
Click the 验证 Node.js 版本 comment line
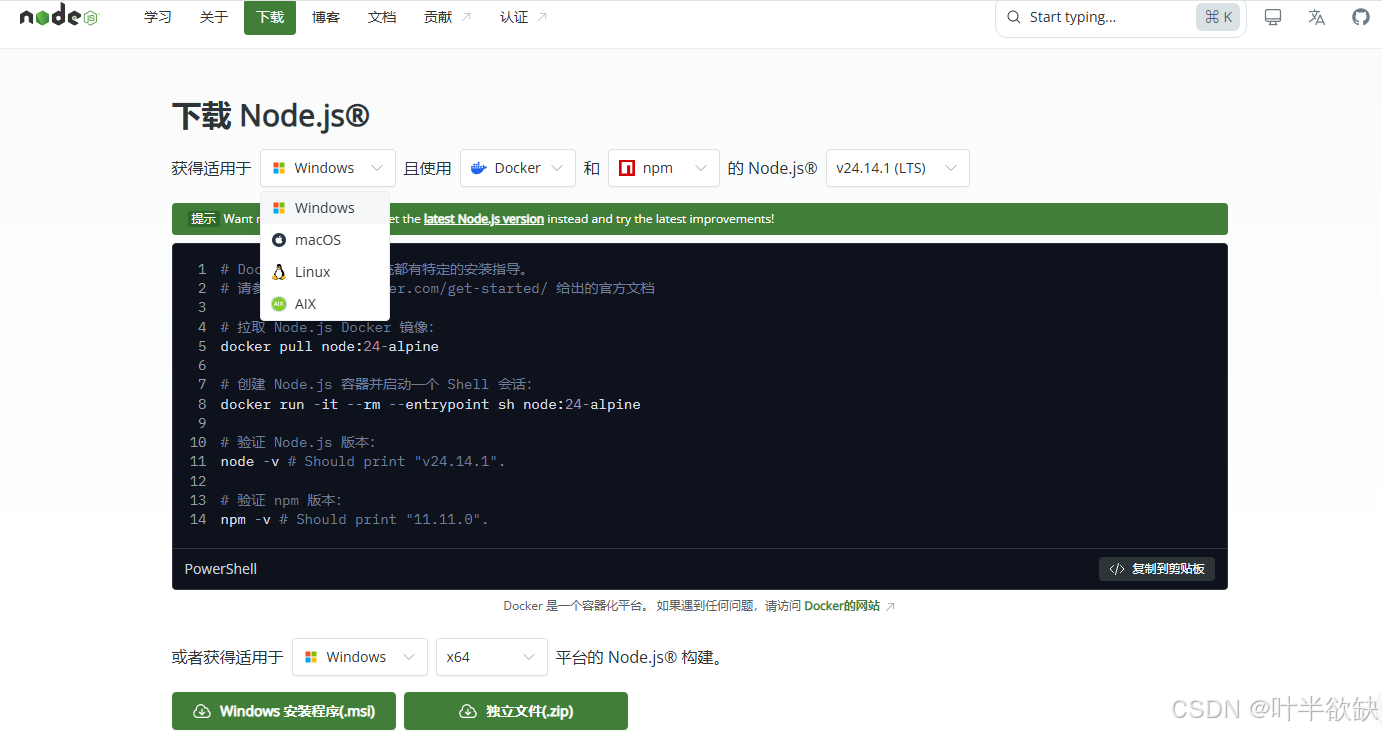coord(299,442)
